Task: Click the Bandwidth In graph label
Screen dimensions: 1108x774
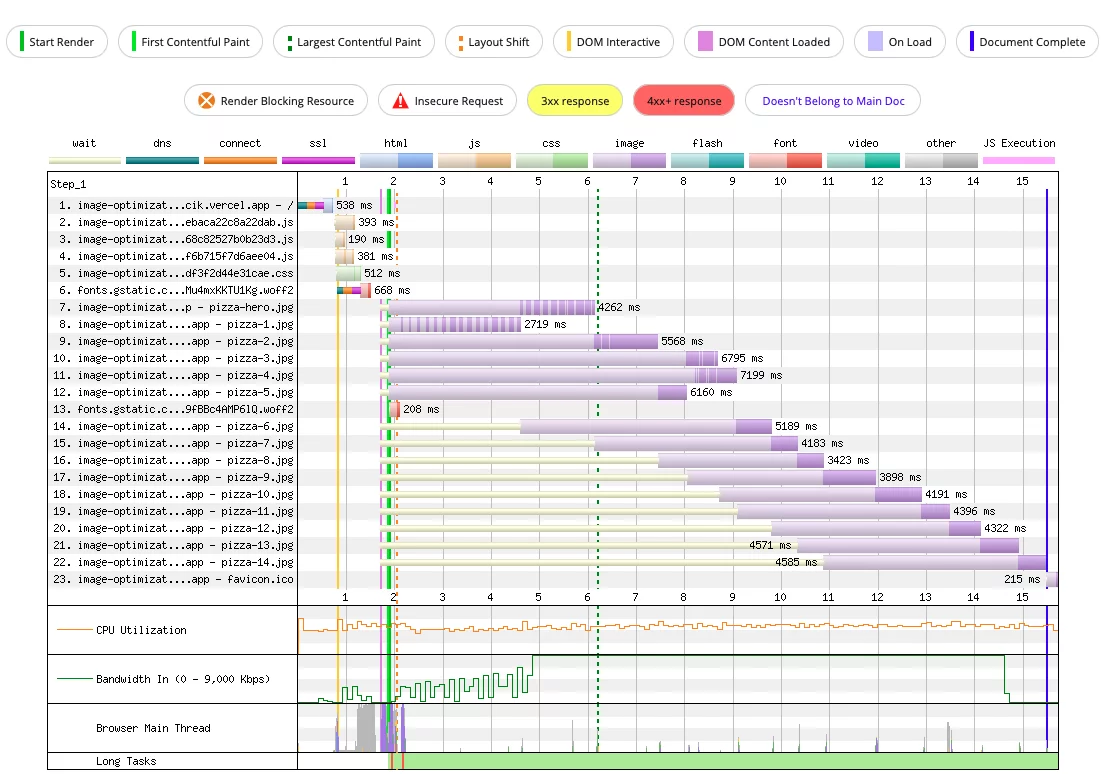Action: [x=182, y=679]
